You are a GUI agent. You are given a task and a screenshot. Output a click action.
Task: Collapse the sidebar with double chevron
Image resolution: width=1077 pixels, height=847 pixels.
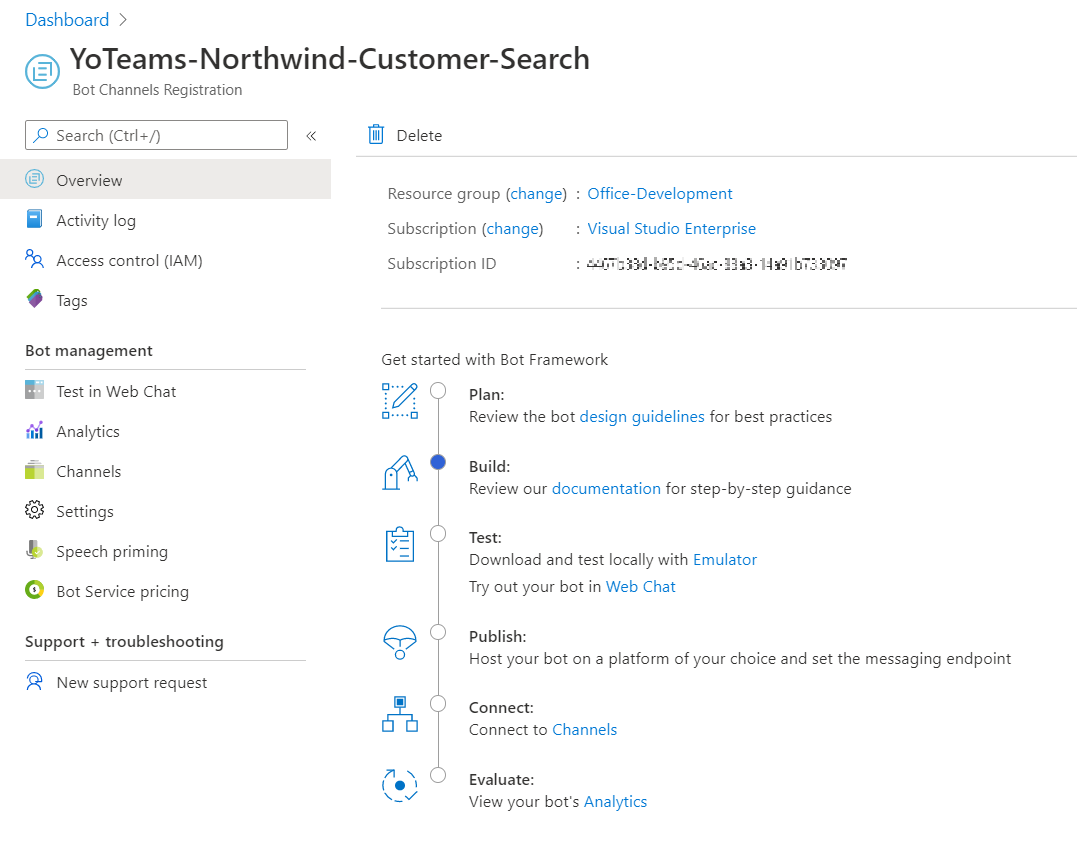coord(311,136)
